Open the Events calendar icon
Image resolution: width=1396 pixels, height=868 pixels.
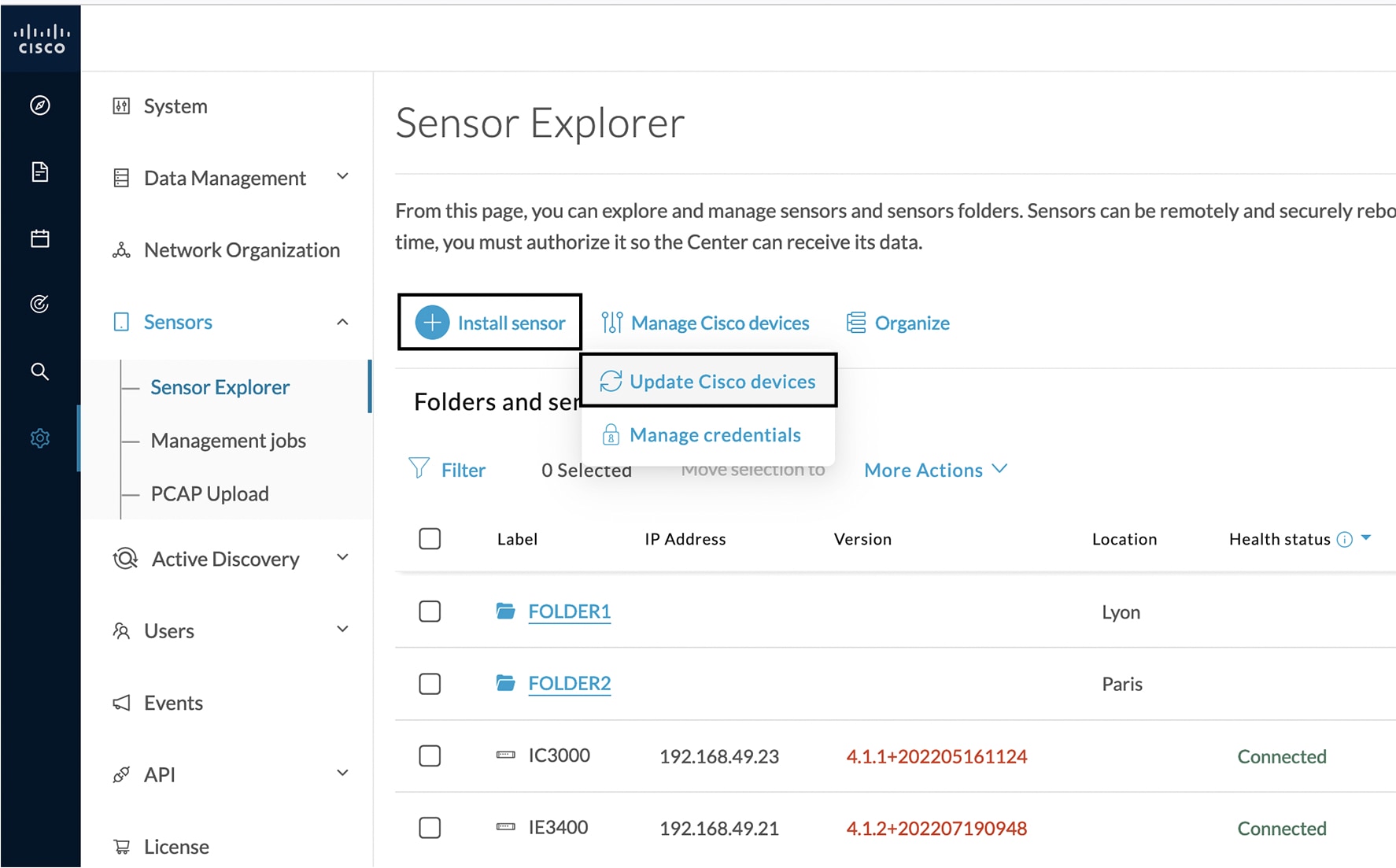click(x=40, y=238)
